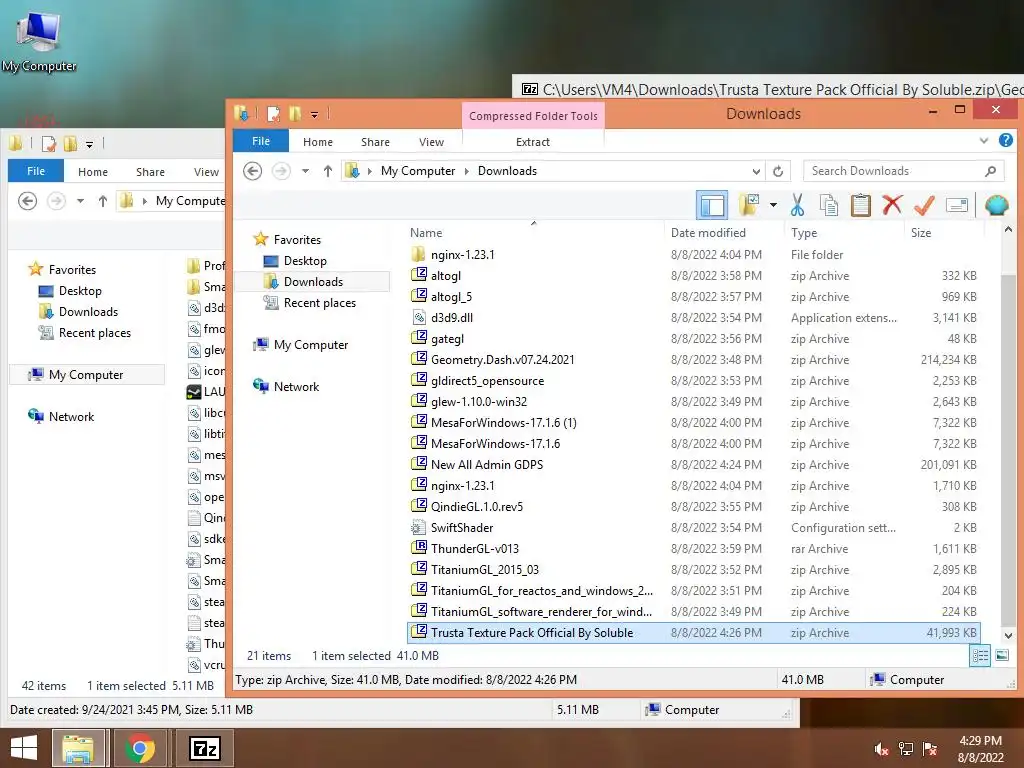Expand the address bar history dropdown
Image resolution: width=1024 pixels, height=768 pixels.
(x=756, y=171)
